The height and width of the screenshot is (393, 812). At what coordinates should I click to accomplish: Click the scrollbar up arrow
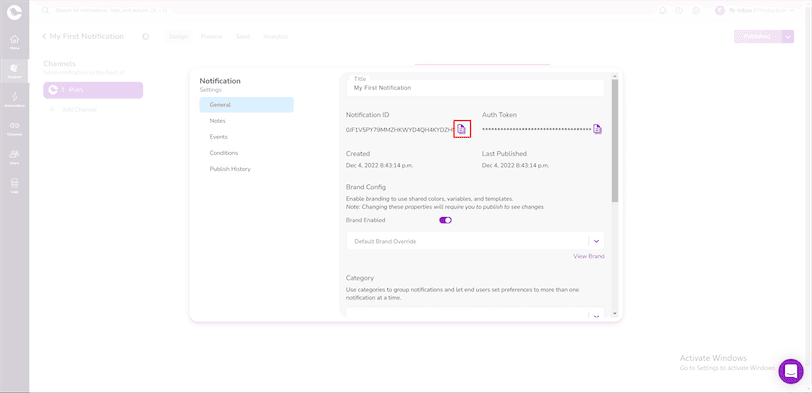(615, 76)
